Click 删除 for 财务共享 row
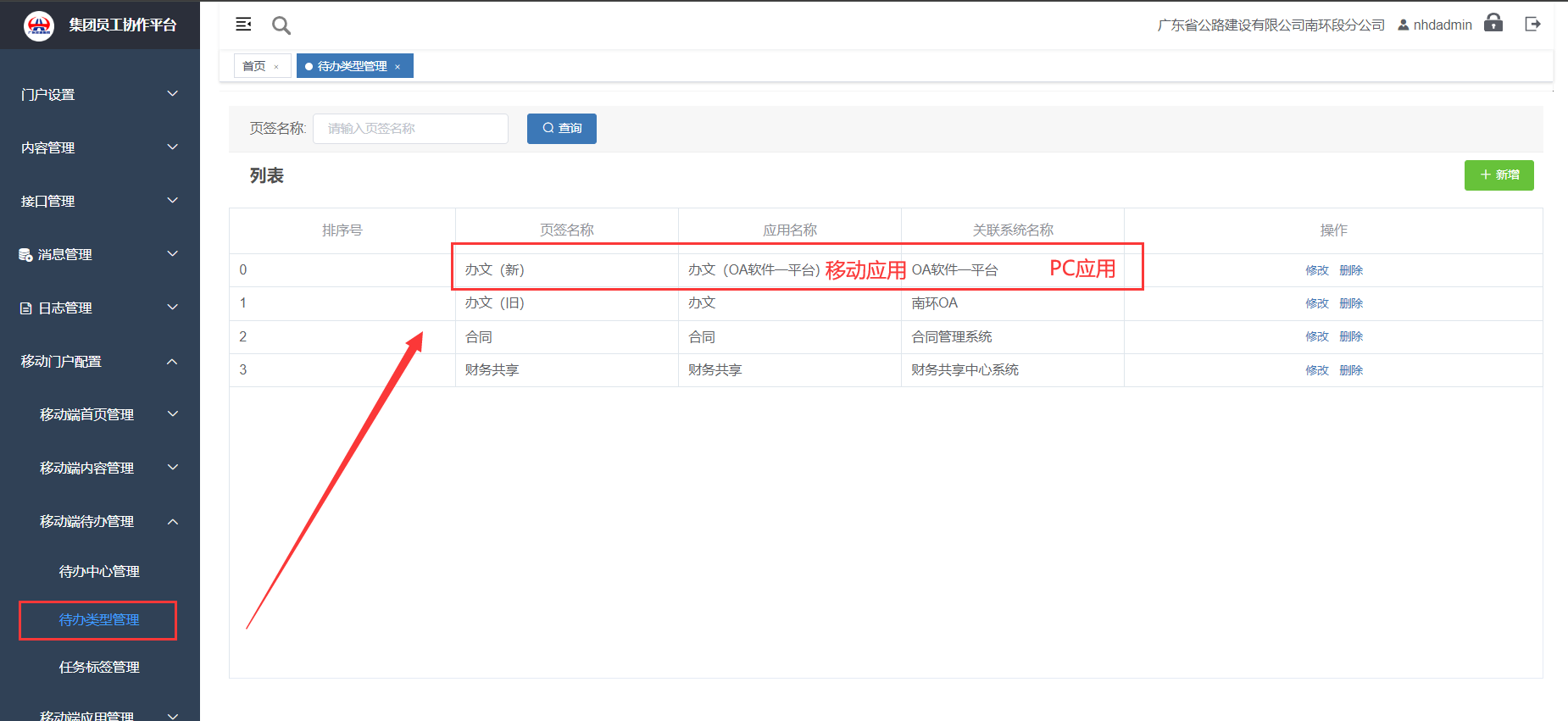 (1351, 370)
